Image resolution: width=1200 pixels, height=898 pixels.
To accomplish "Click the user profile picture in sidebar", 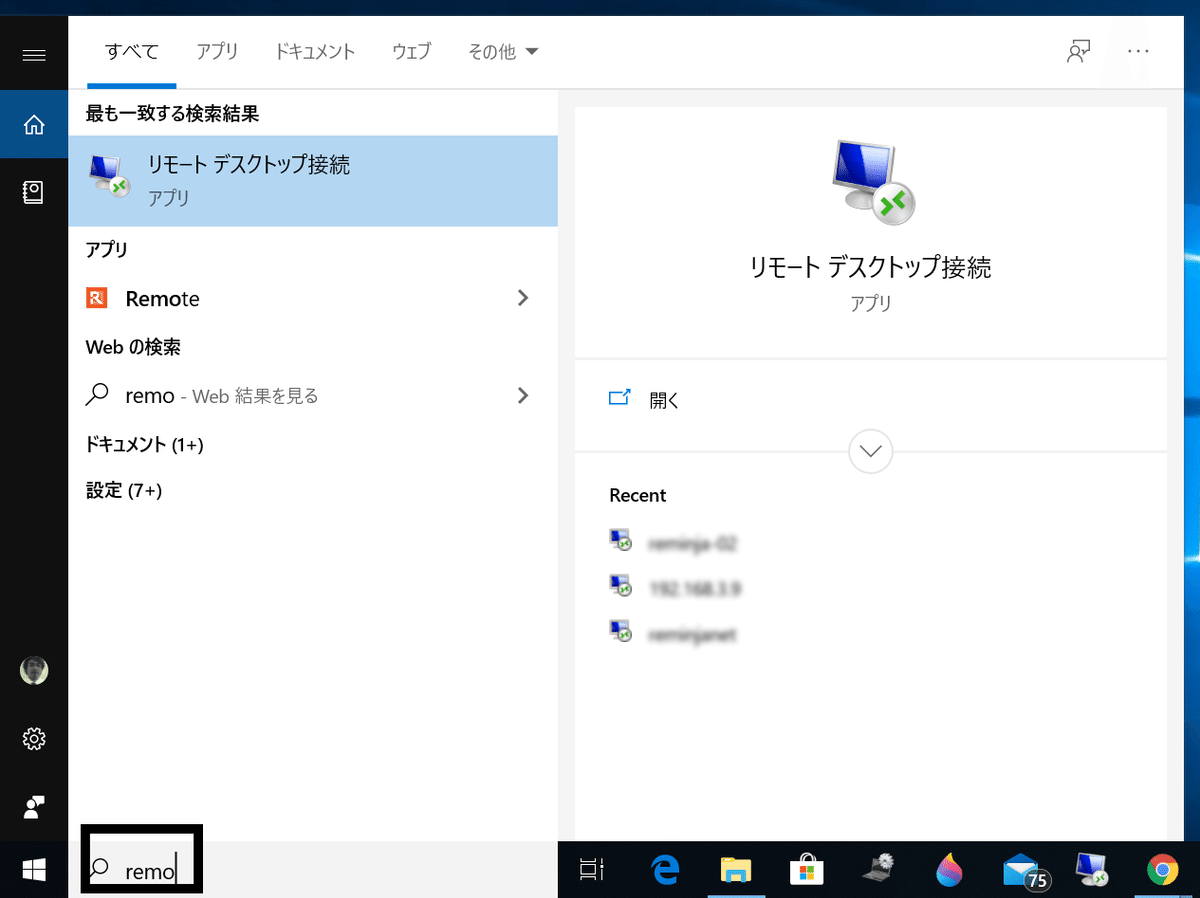I will click(33, 670).
